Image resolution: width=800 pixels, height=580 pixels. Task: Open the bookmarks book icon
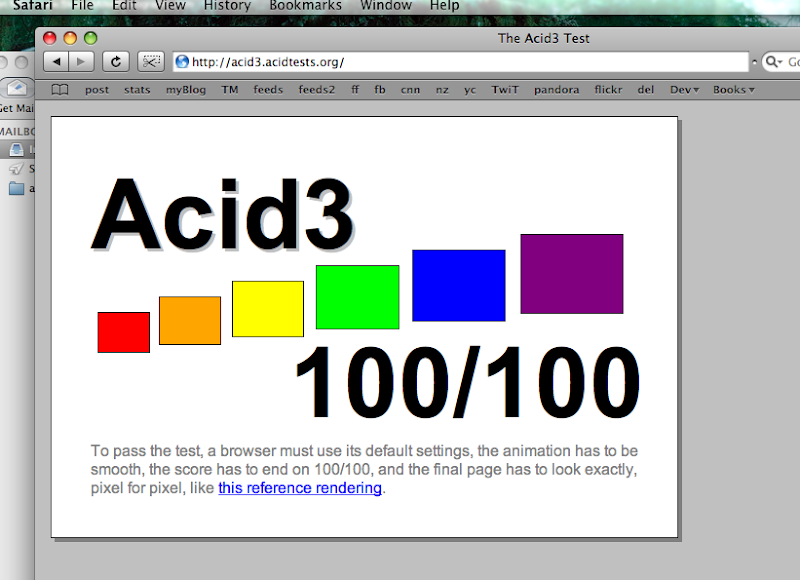pyautogui.click(x=61, y=90)
